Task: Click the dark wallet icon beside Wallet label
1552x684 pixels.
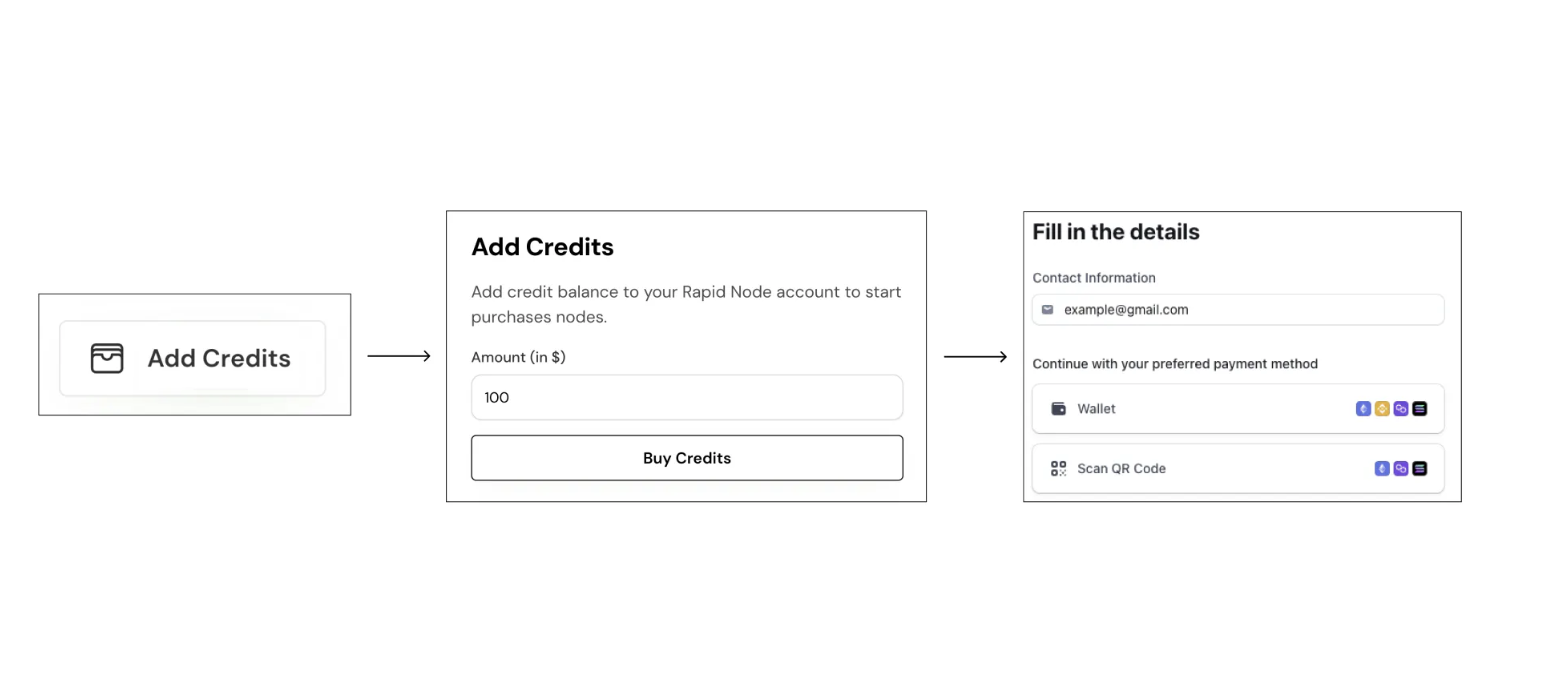Action: pyautogui.click(x=1059, y=409)
